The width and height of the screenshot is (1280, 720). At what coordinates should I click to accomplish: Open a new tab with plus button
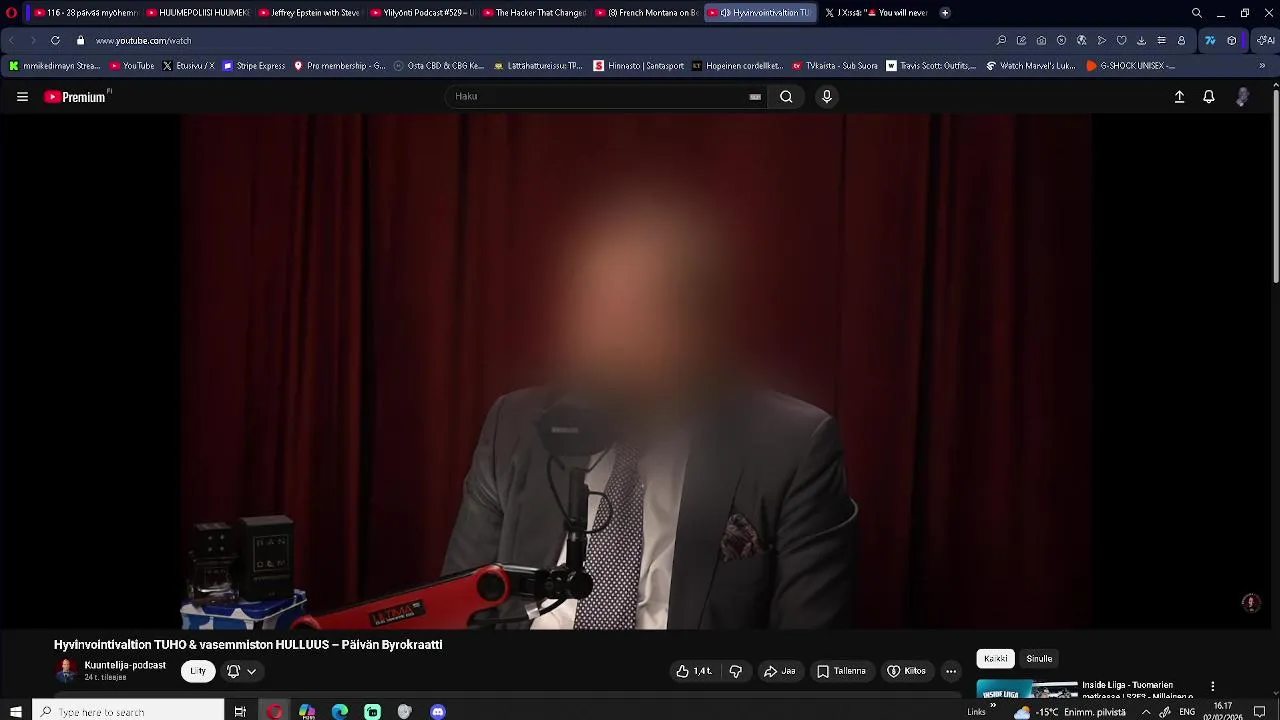click(945, 13)
